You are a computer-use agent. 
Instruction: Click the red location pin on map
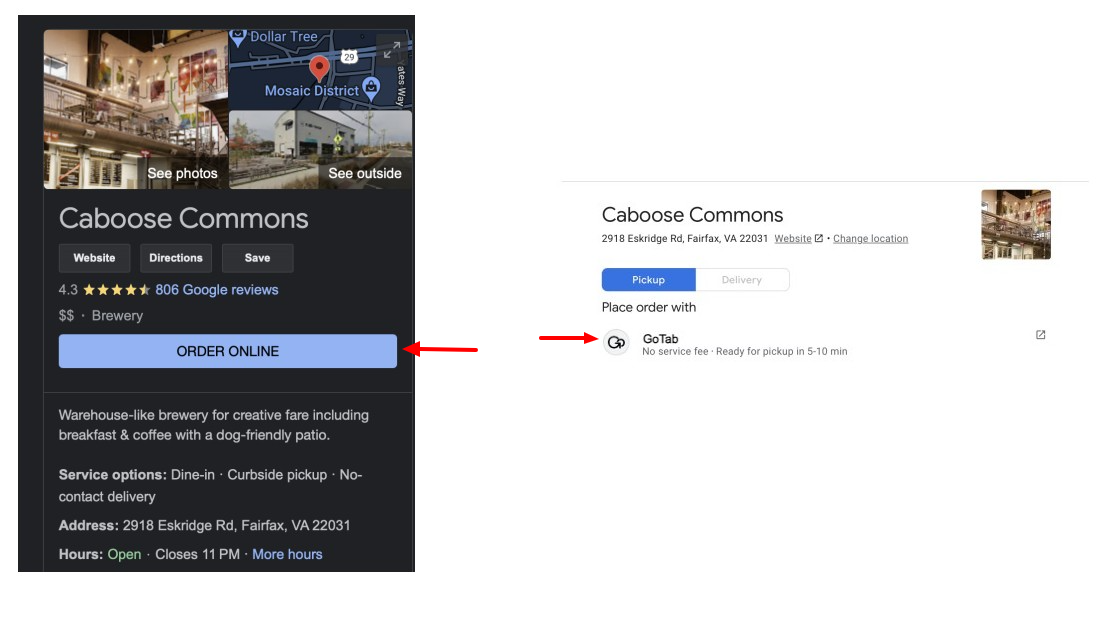tap(319, 68)
